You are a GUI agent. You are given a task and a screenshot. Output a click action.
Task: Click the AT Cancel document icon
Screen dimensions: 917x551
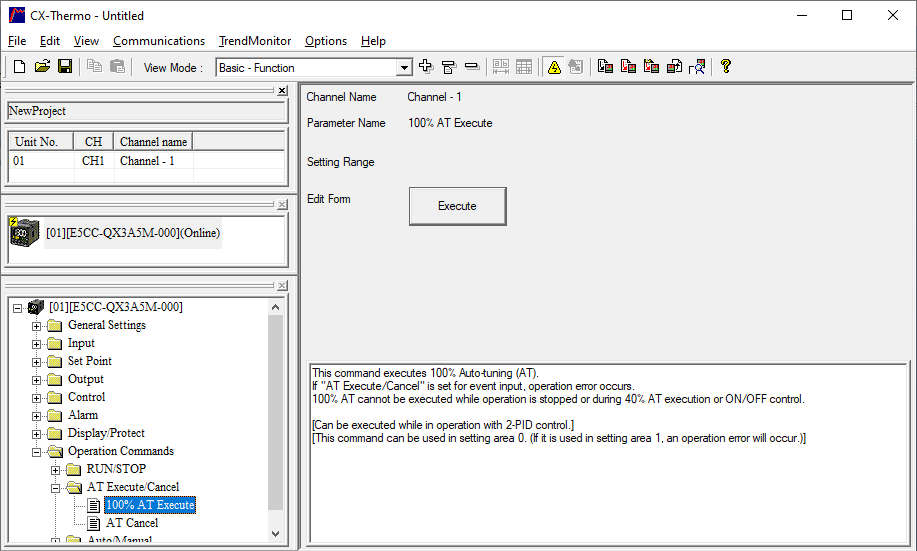94,523
